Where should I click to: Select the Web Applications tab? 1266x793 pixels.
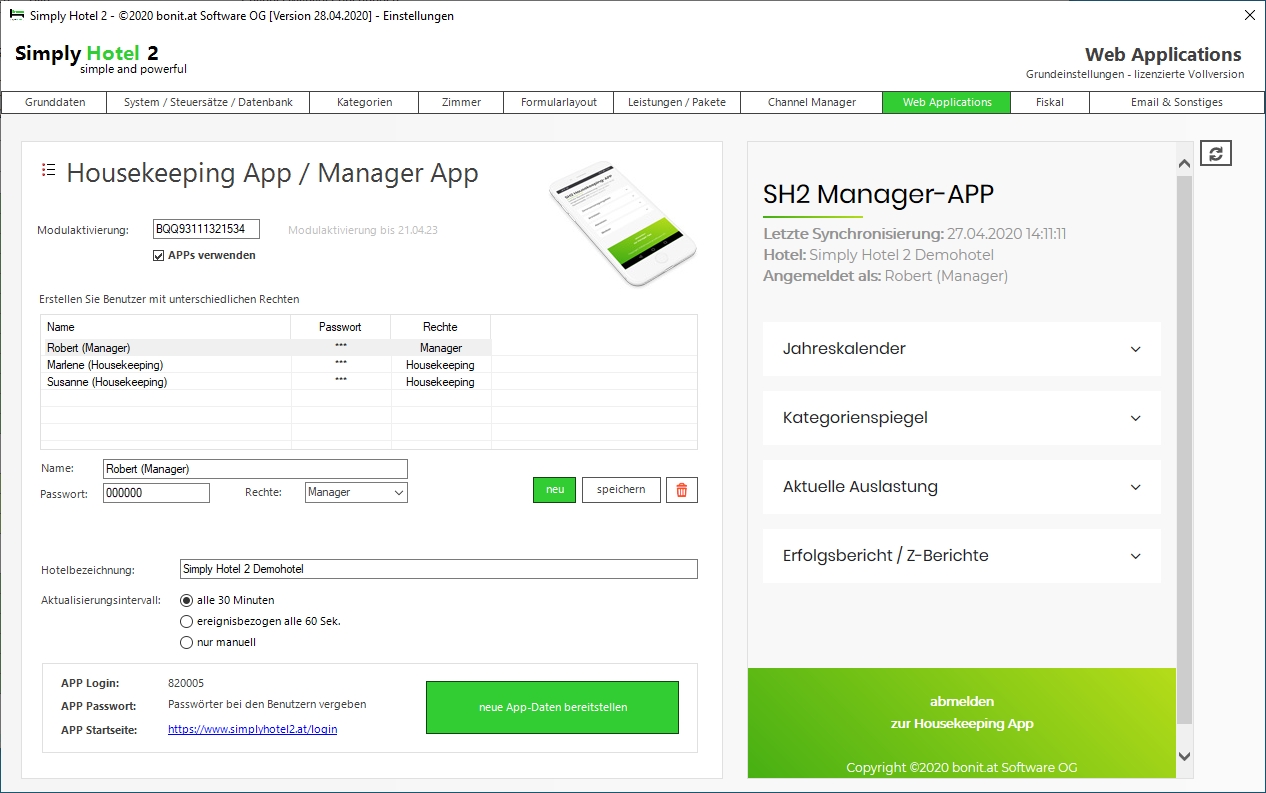click(x=947, y=102)
